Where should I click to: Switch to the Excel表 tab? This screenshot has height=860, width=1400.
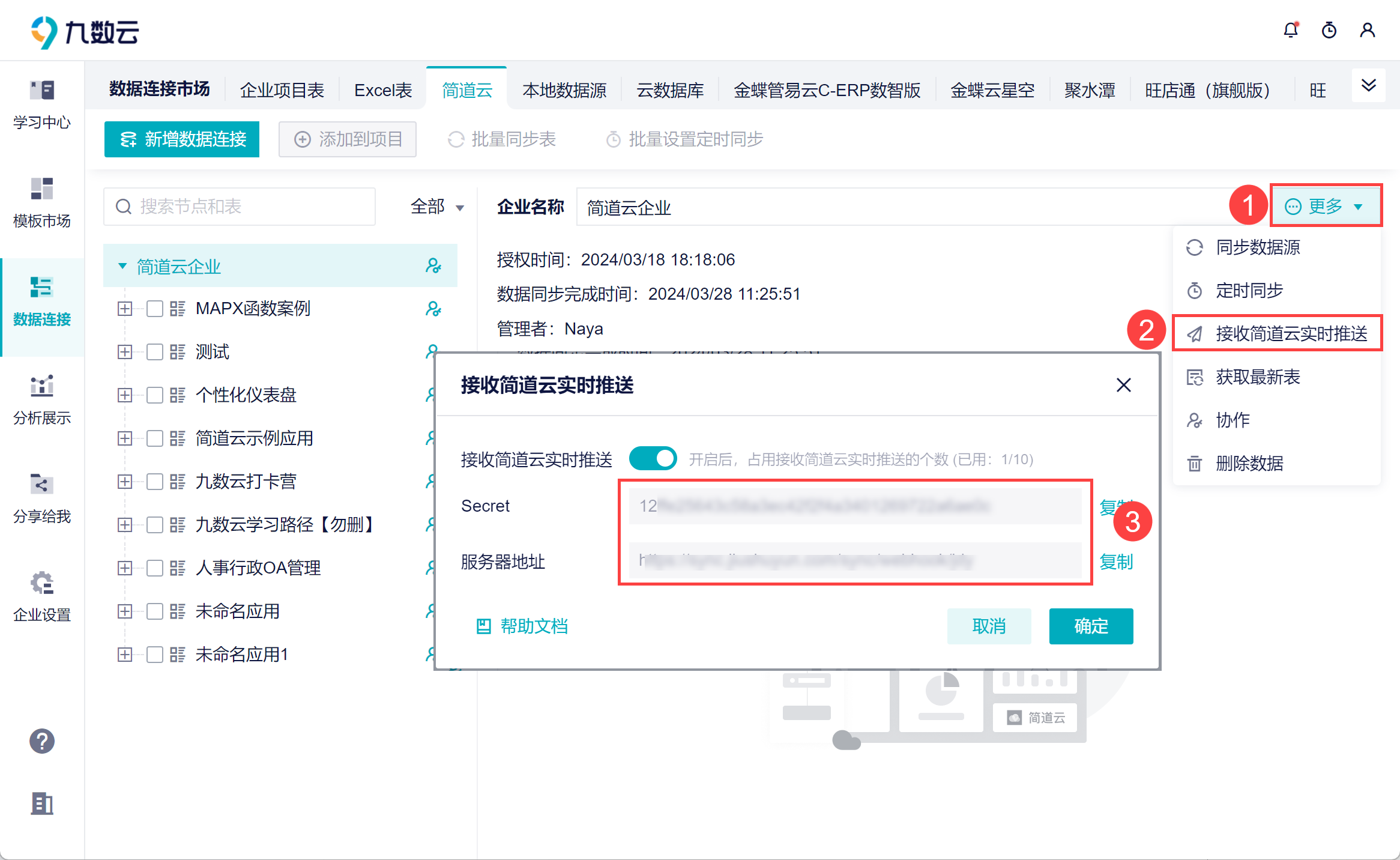382,90
